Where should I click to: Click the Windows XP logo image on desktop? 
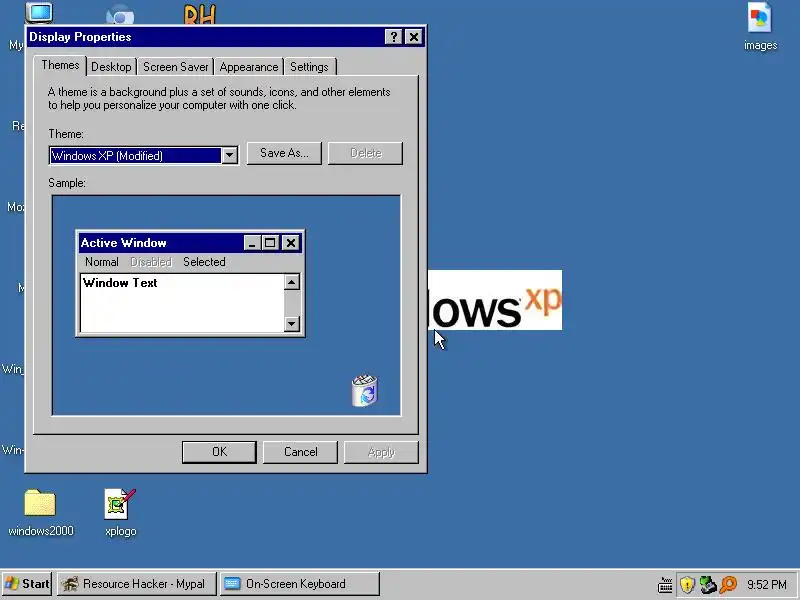coord(494,300)
